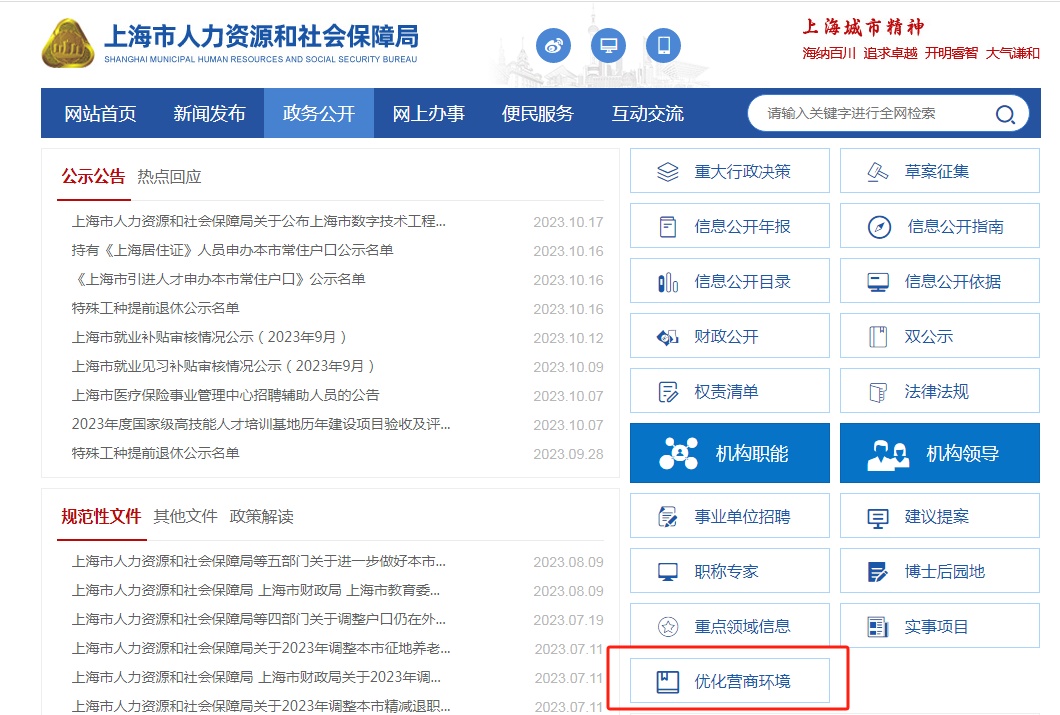Click the Weibo icon in header

coord(553,45)
